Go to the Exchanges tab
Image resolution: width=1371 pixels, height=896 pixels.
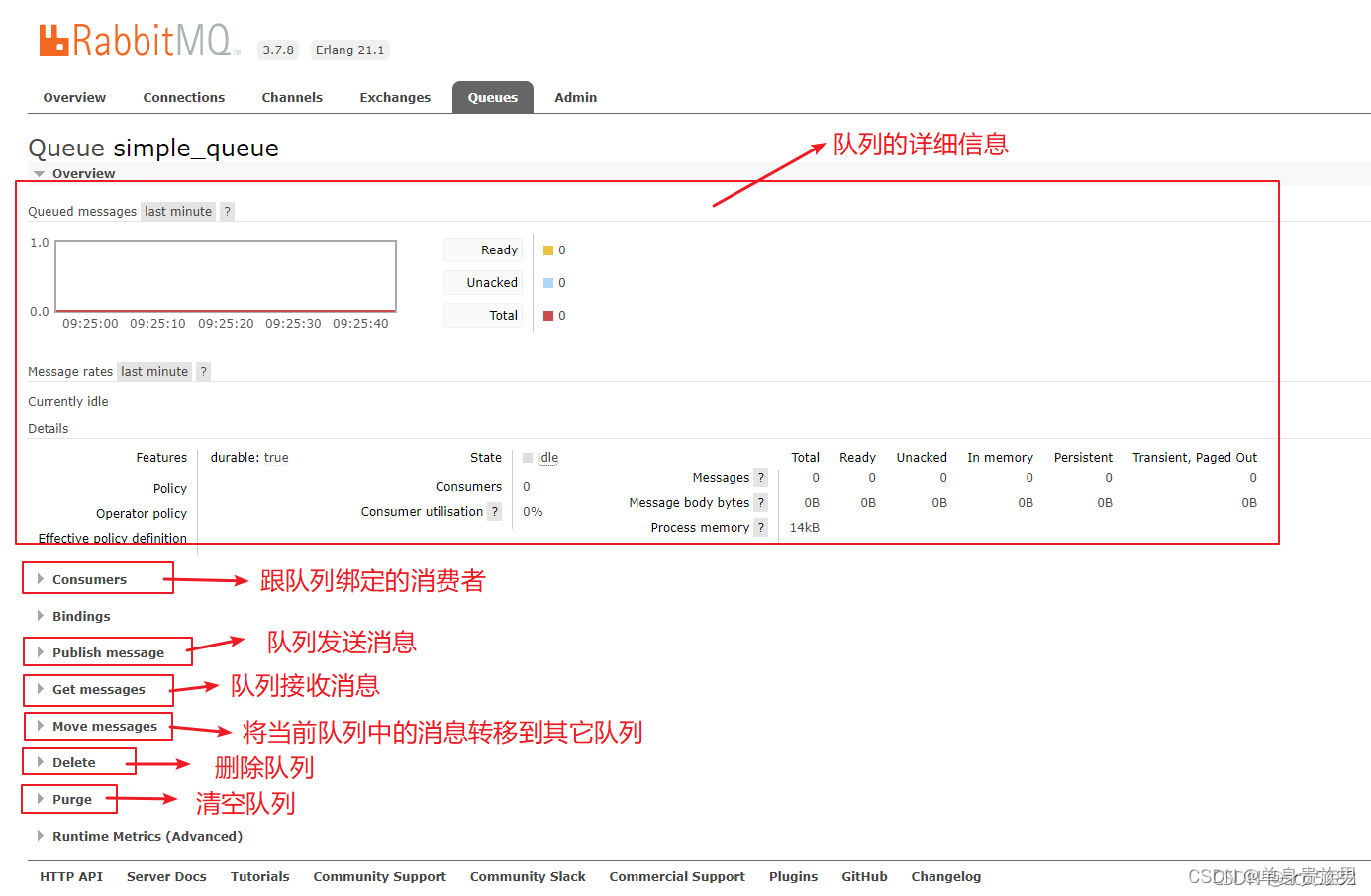395,97
